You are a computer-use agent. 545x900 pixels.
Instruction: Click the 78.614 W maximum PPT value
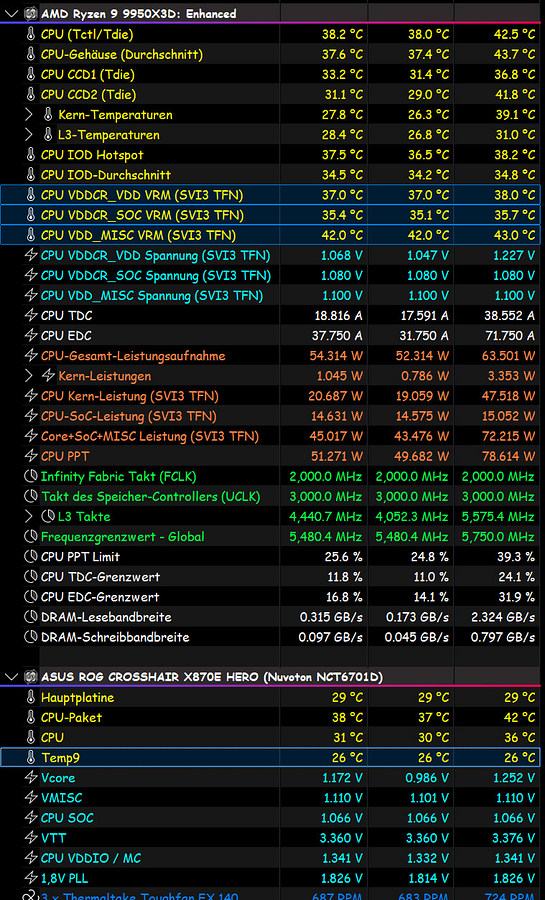tap(508, 456)
